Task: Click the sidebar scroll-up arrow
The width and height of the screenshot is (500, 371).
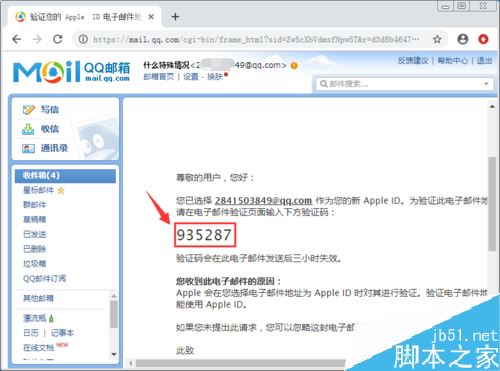Action: [x=114, y=296]
